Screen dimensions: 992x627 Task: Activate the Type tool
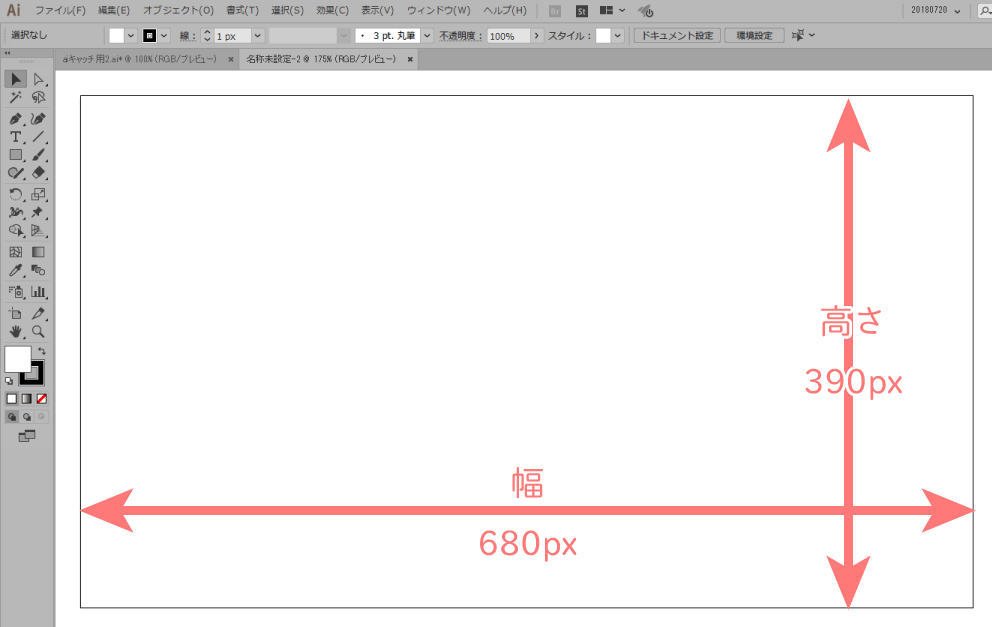tap(16, 137)
